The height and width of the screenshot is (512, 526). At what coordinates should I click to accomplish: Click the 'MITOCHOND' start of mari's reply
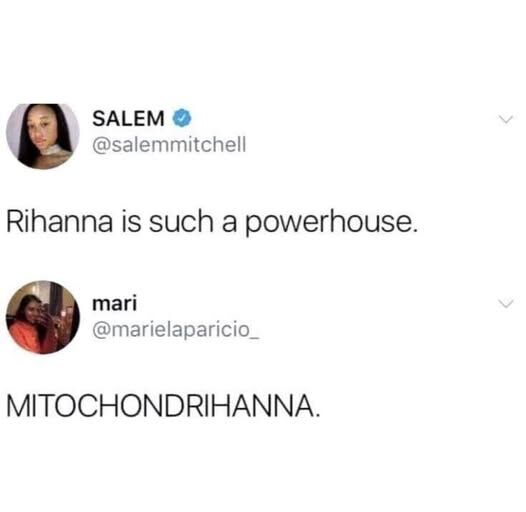102,406
